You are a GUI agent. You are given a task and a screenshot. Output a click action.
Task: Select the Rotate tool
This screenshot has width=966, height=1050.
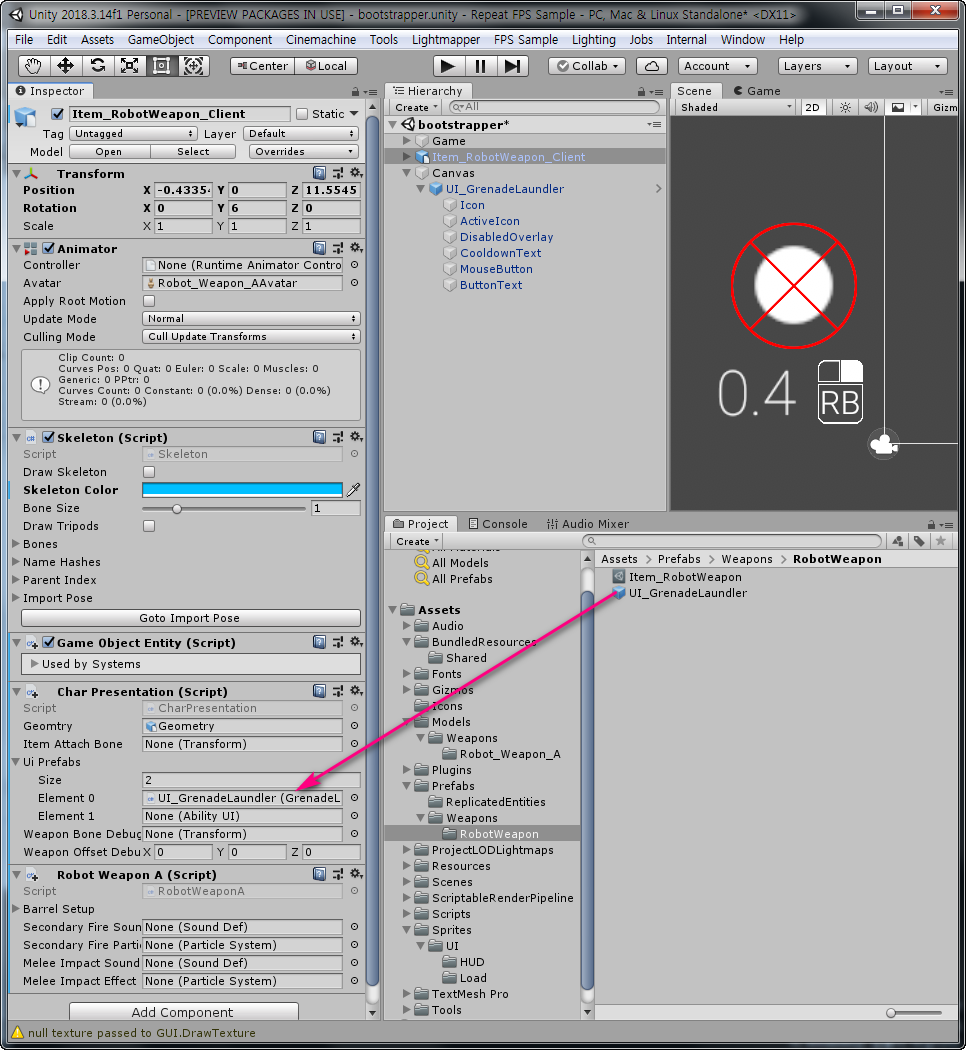(x=98, y=66)
